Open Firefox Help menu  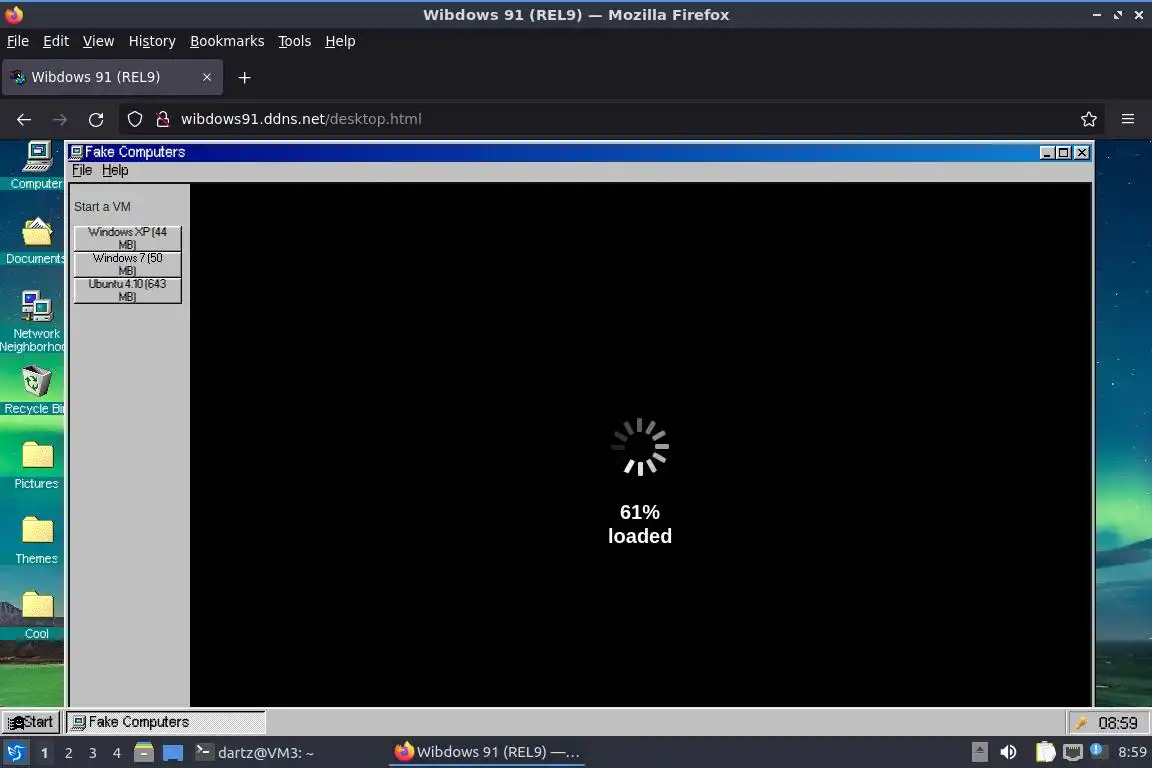340,41
